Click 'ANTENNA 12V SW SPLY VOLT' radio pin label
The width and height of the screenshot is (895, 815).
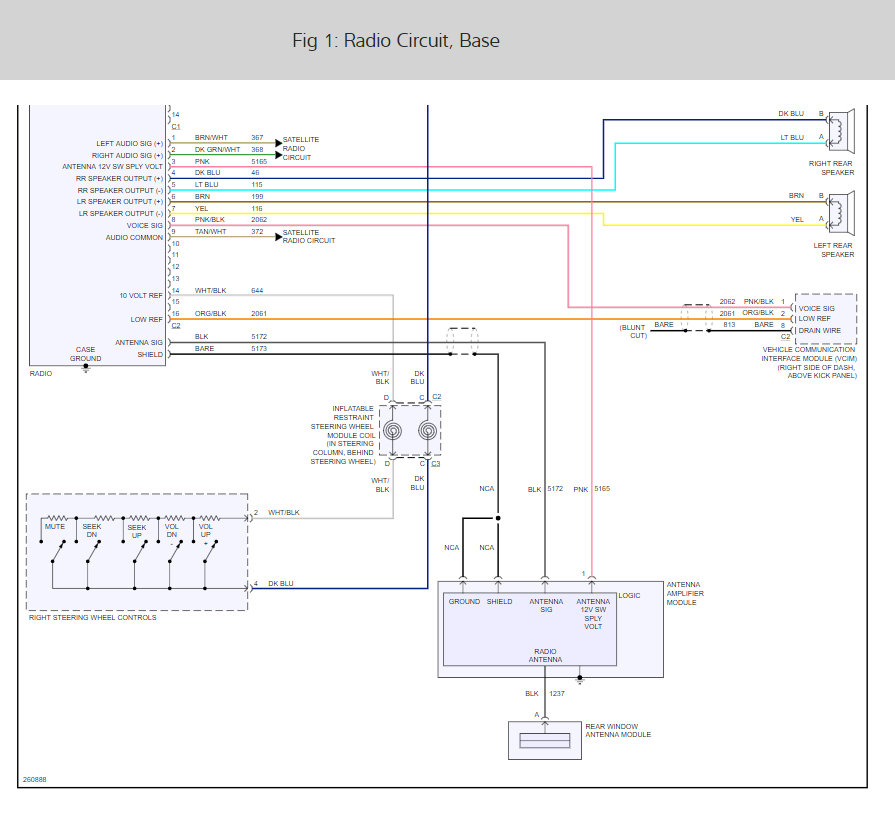[x=112, y=167]
